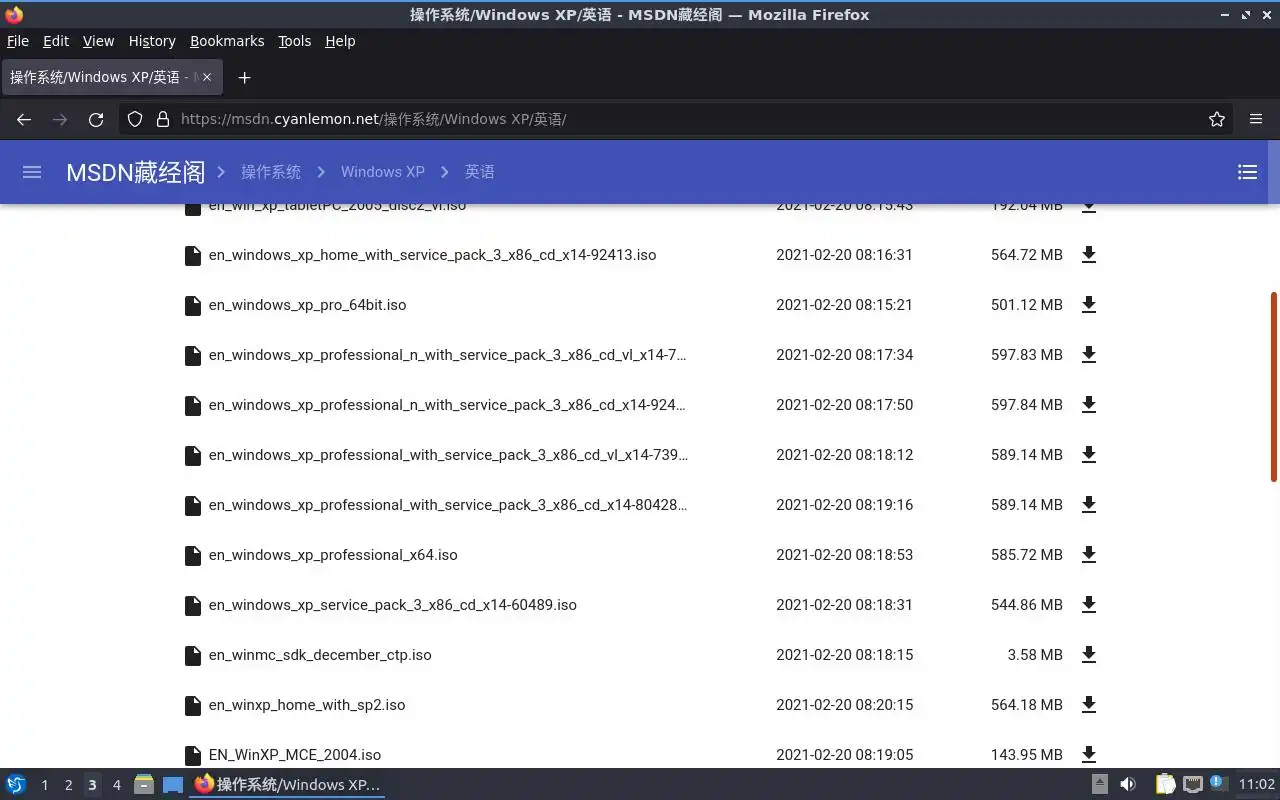Open en_windows_xp_pro_64bit.iso file name
This screenshot has height=800, width=1280.
coord(307,305)
